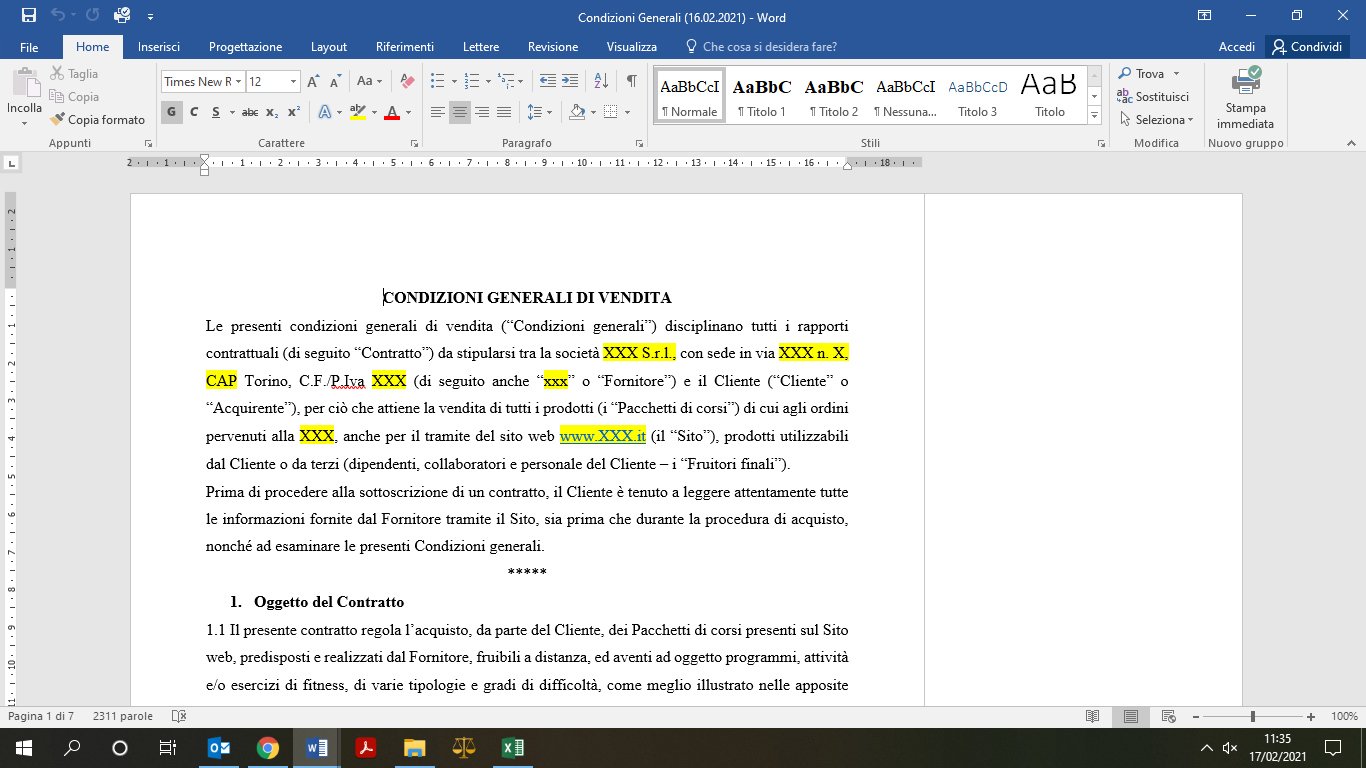Open the font name dropdown
The width and height of the screenshot is (1366, 768).
238,82
